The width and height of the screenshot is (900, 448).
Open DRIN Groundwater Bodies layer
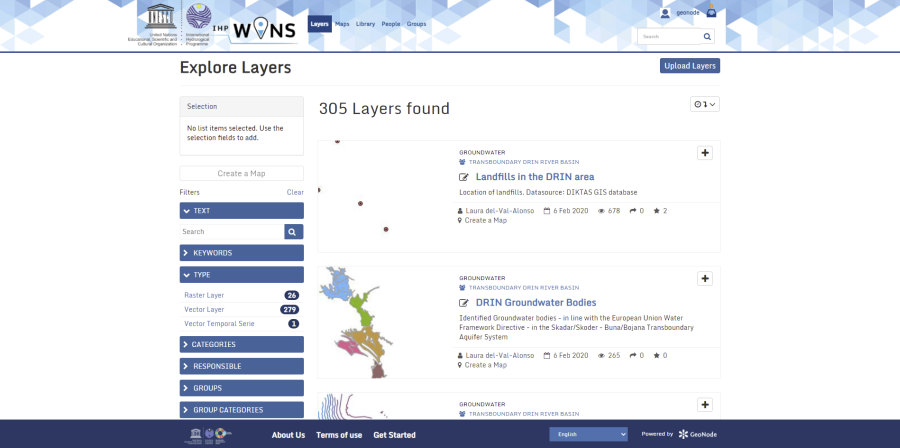pos(536,303)
